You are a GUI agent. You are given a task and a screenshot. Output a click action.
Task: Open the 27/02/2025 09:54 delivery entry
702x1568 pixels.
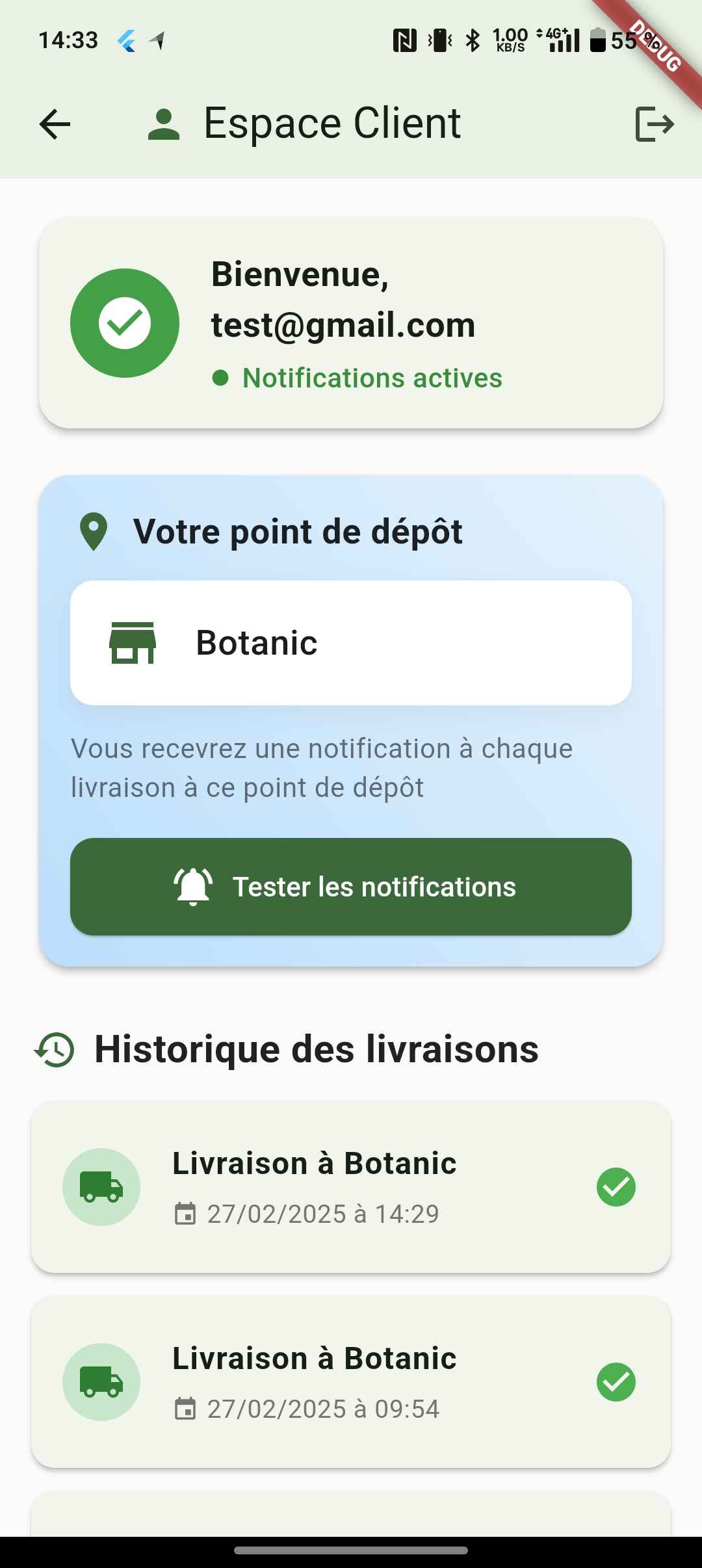coord(351,1382)
